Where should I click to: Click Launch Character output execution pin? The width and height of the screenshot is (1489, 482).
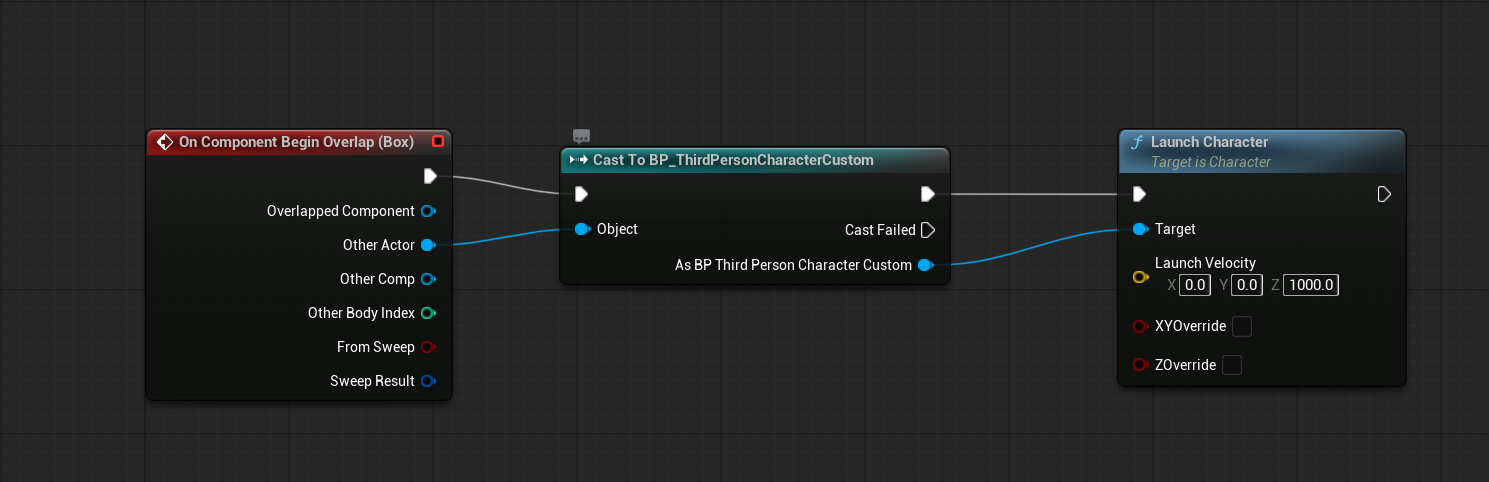(x=1384, y=194)
